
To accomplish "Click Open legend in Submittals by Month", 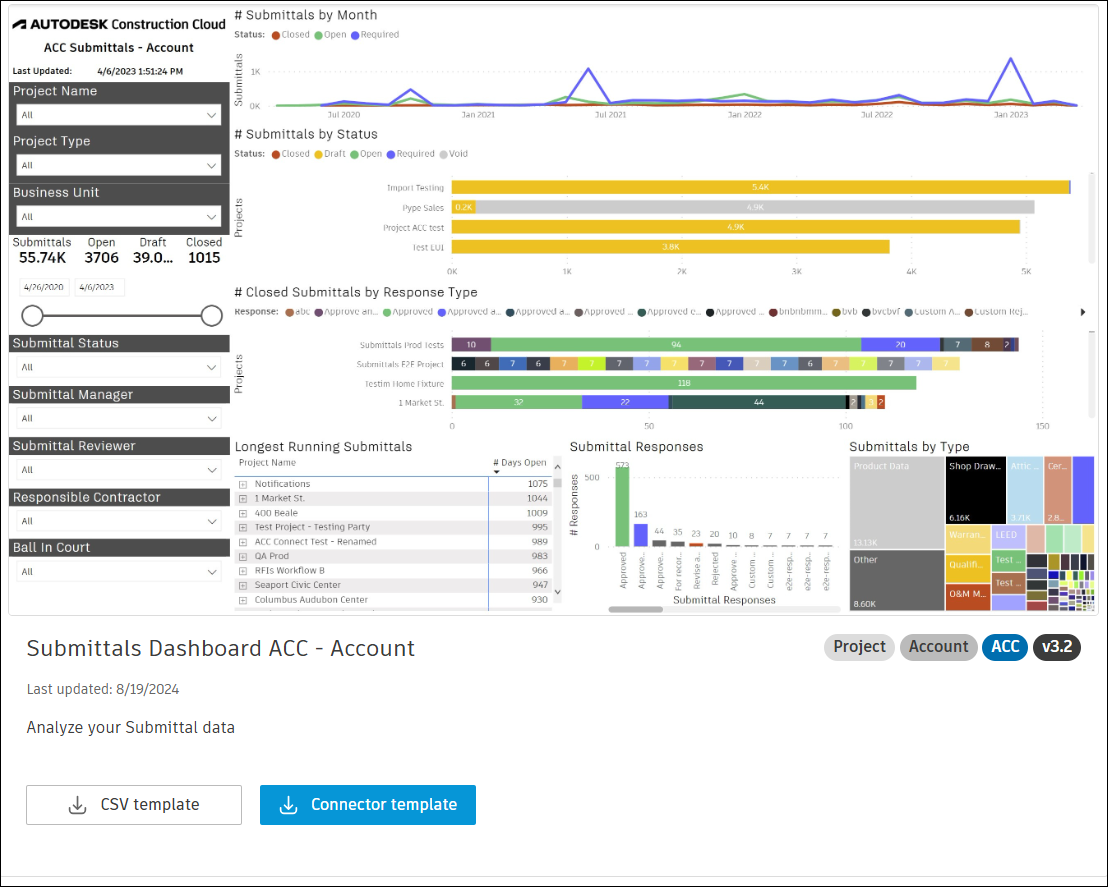I will pyautogui.click(x=331, y=35).
